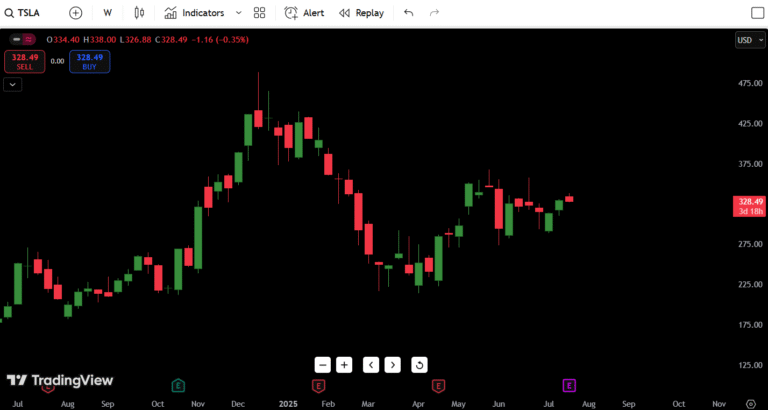Screen dimensions: 768x410
Task: Click the O334.40 open value
Action: click(x=63, y=40)
